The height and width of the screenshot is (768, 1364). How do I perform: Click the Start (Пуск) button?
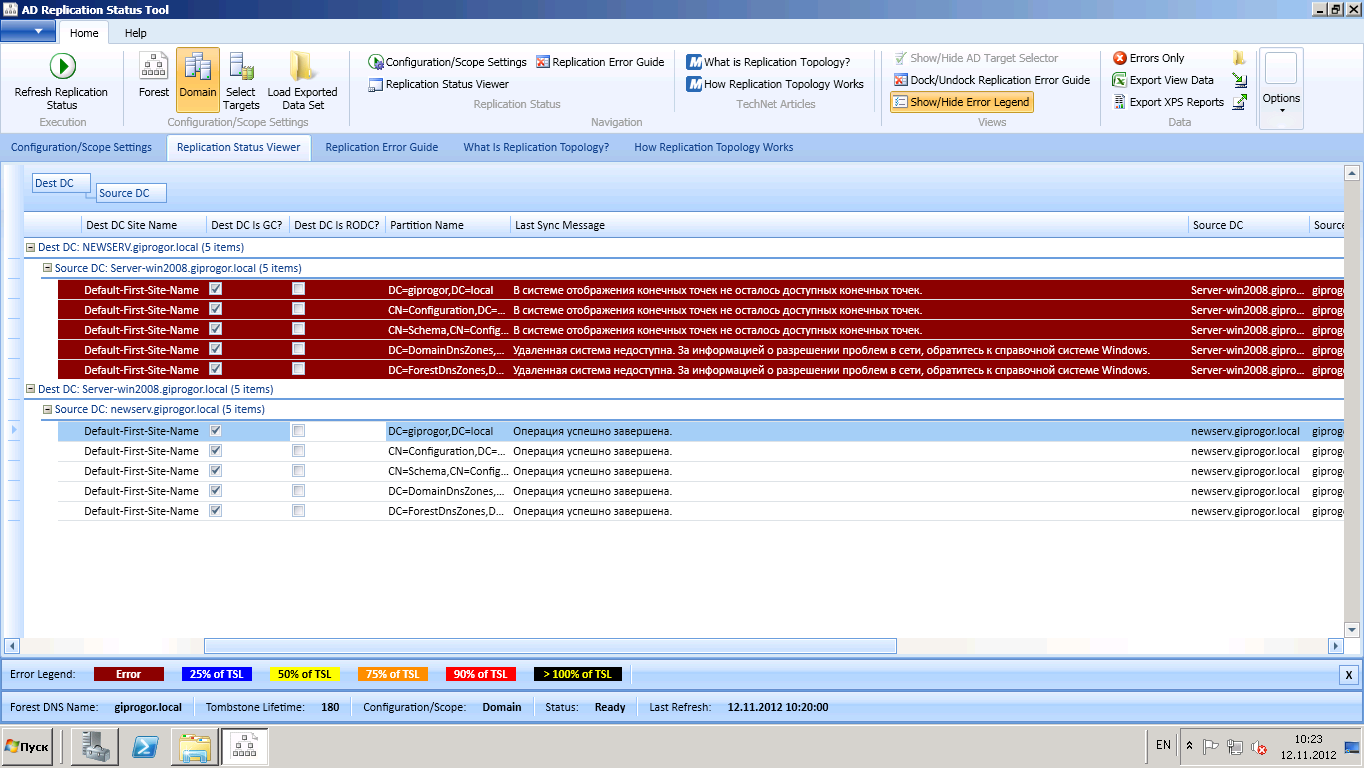[27, 747]
